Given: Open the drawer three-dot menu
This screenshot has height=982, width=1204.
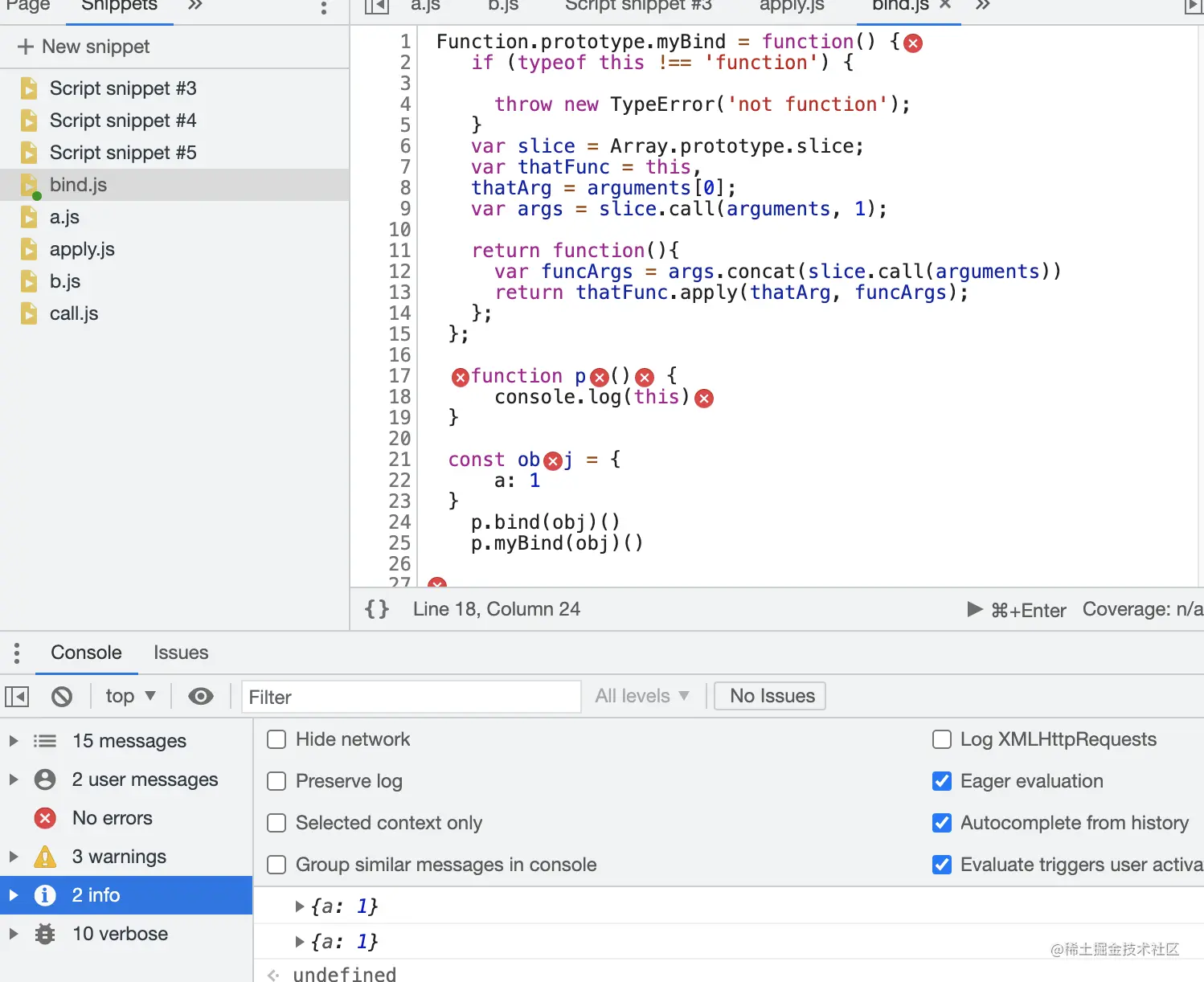Looking at the screenshot, I should (x=17, y=653).
